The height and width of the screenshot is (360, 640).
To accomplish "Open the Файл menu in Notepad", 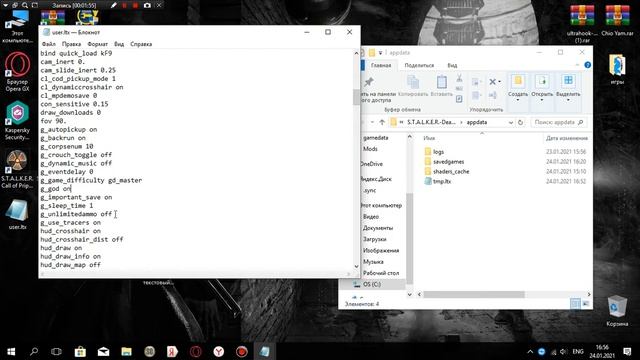I will coord(49,44).
